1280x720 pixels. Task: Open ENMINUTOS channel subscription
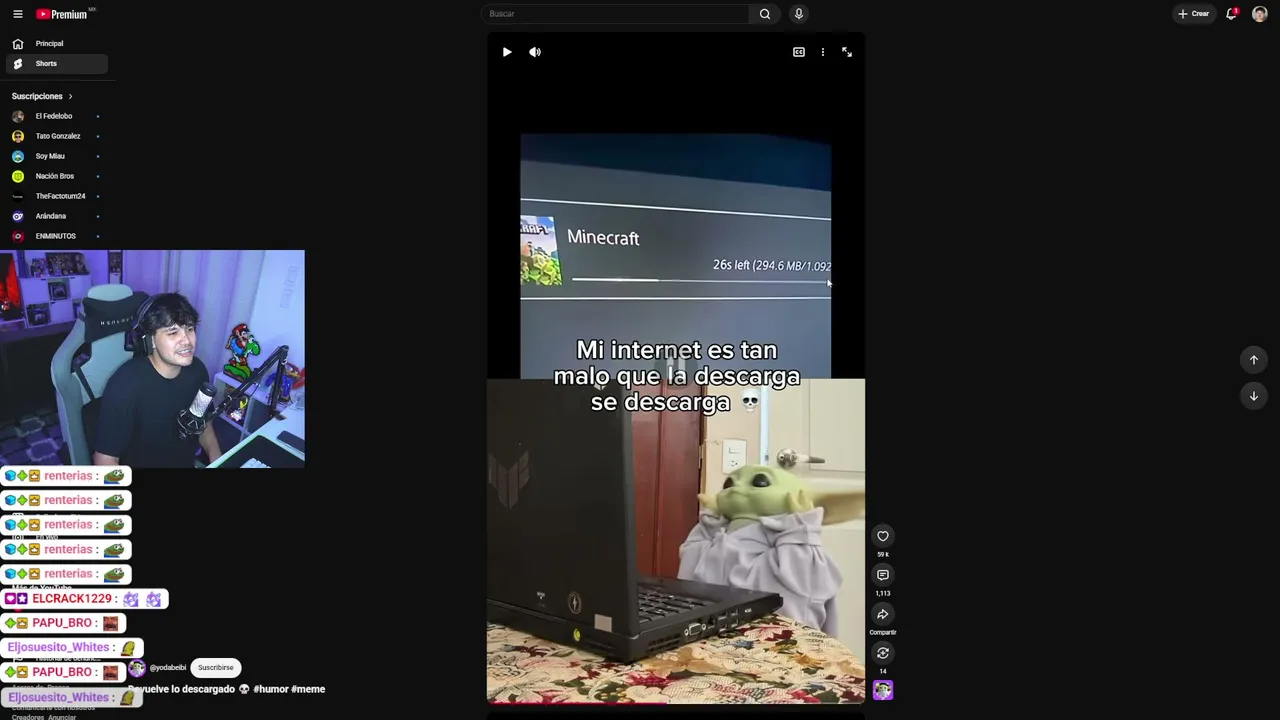click(x=56, y=236)
